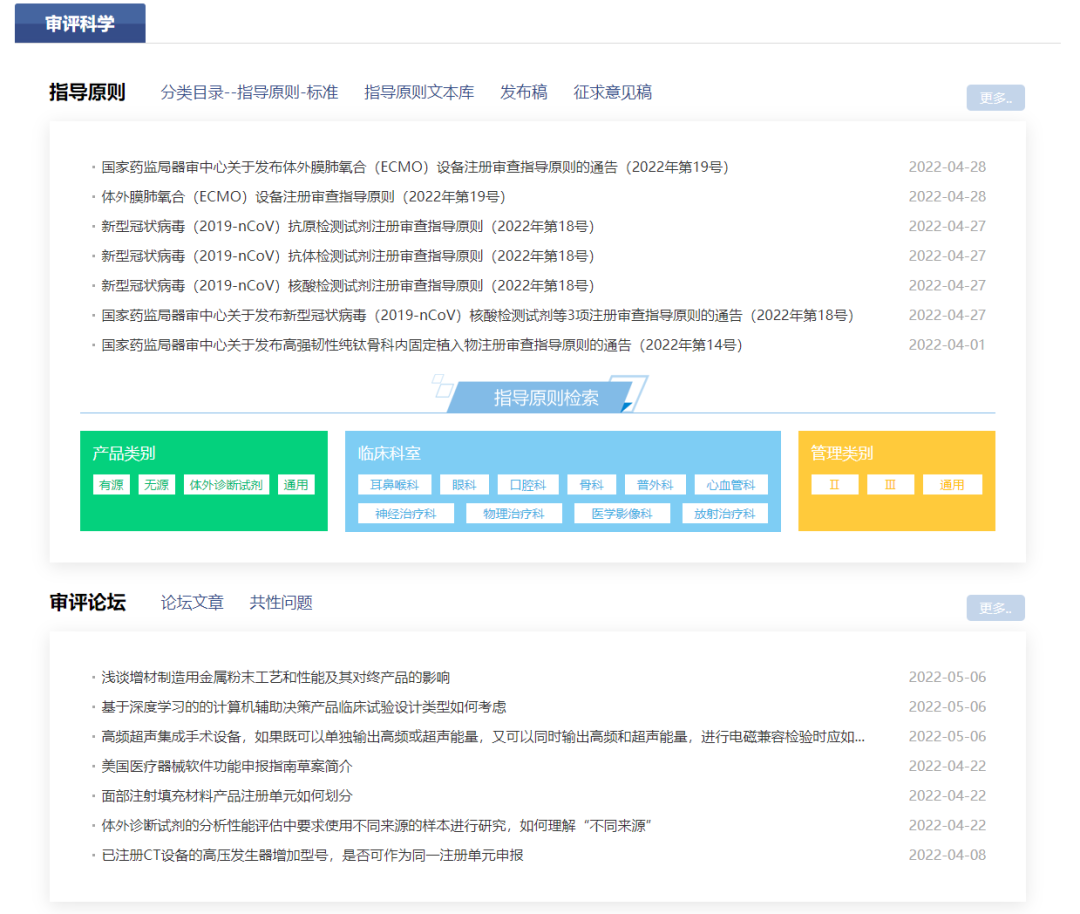
Task: Choose 口腔科 clinical department
Action: (x=528, y=485)
